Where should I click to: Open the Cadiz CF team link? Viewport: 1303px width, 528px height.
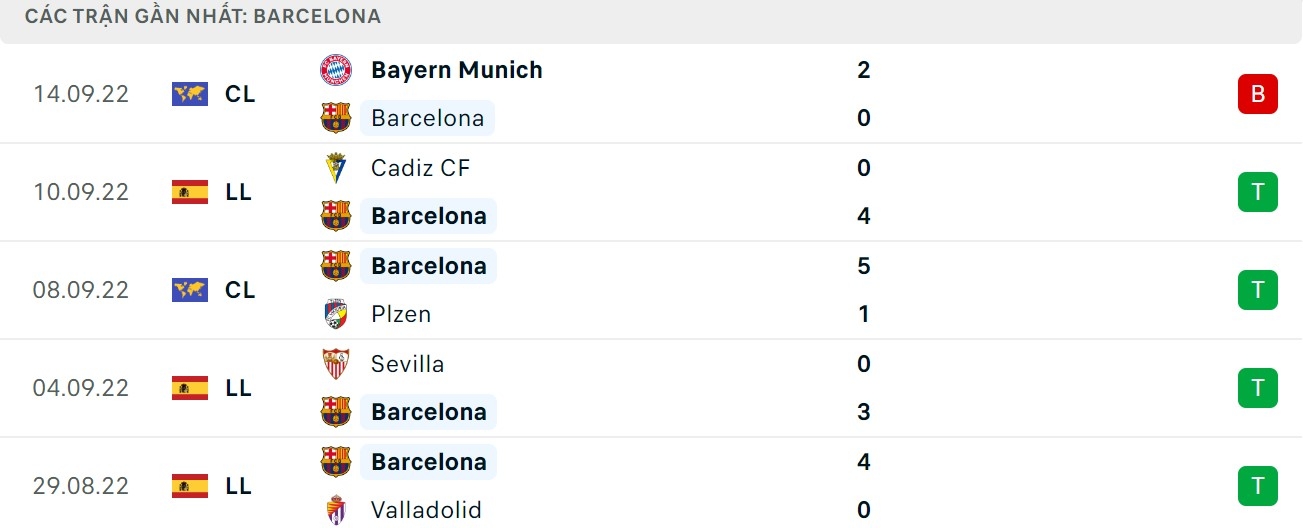pyautogui.click(x=420, y=168)
